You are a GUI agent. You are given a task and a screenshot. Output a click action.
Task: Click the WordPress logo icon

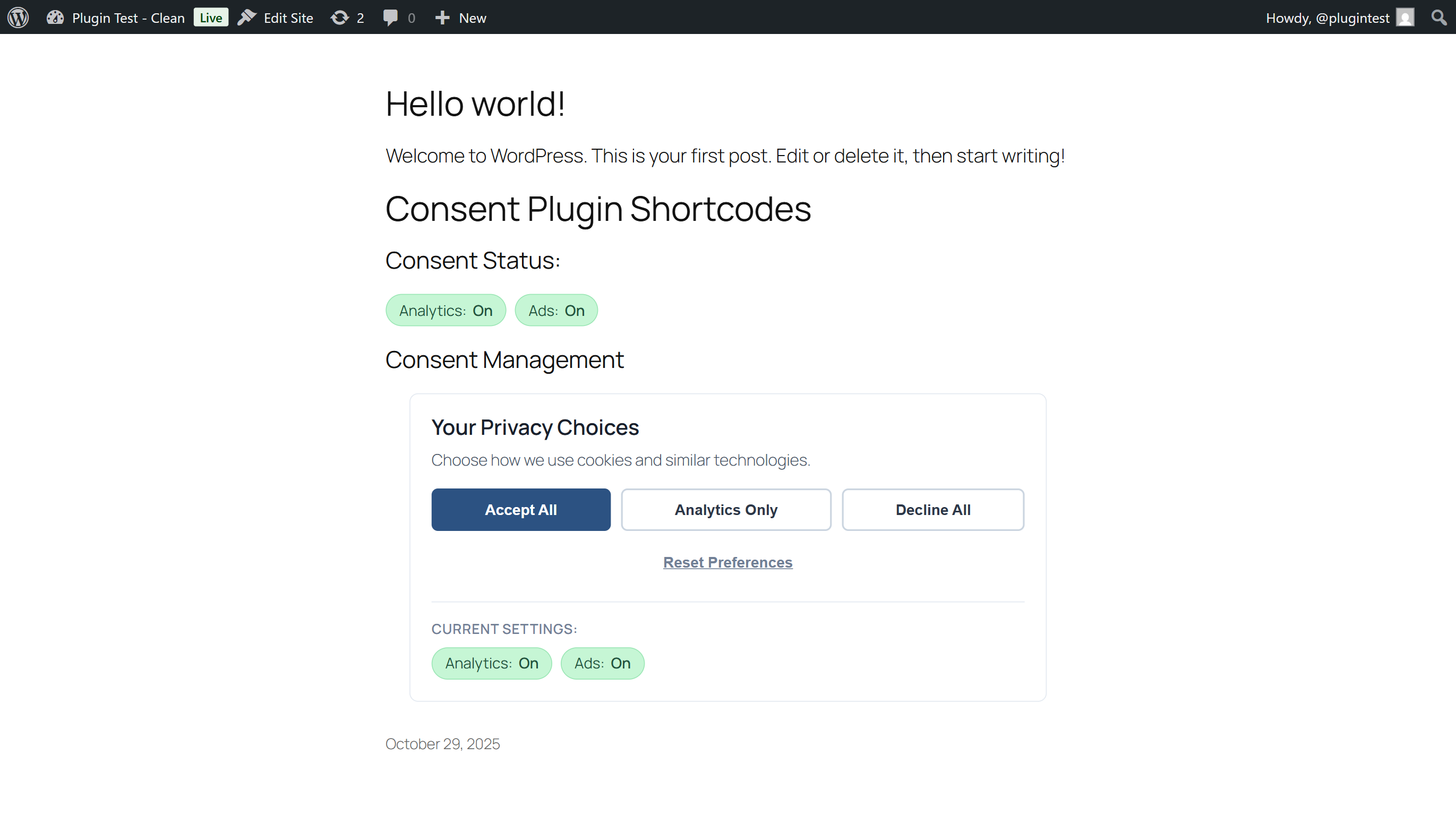point(18,18)
